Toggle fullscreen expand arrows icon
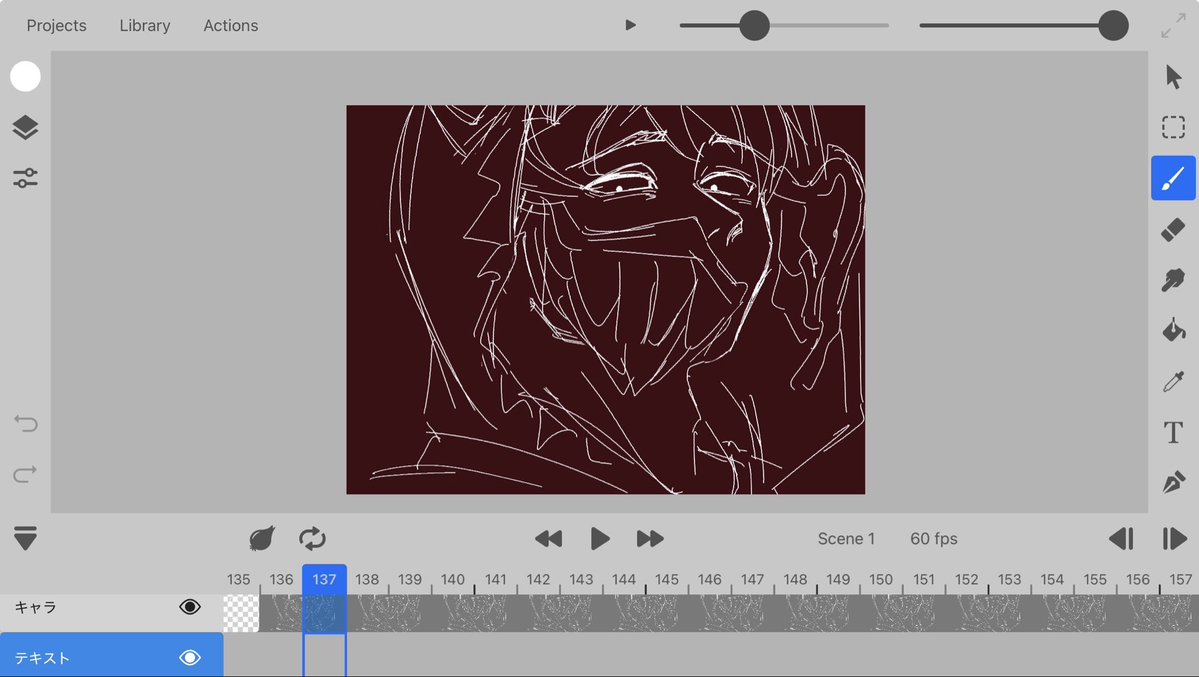 pos(1173,25)
